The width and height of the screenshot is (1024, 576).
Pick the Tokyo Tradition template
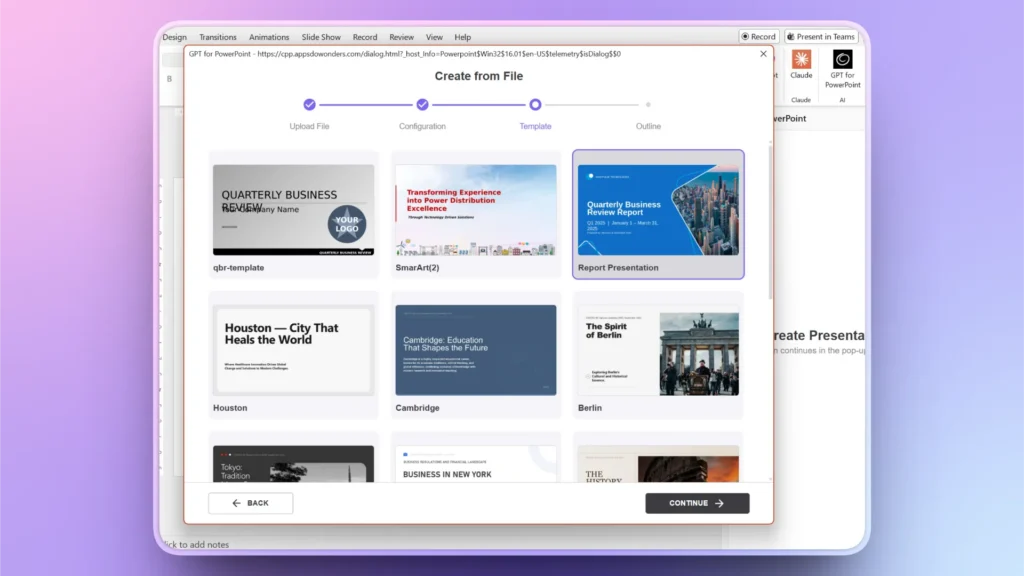tap(293, 464)
